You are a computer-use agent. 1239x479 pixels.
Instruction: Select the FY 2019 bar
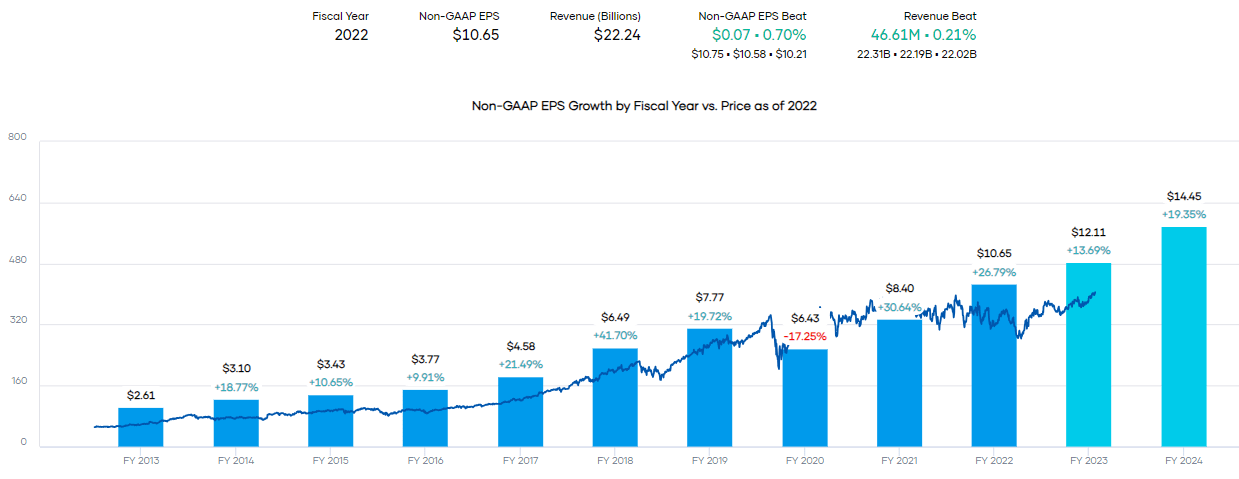pos(709,387)
